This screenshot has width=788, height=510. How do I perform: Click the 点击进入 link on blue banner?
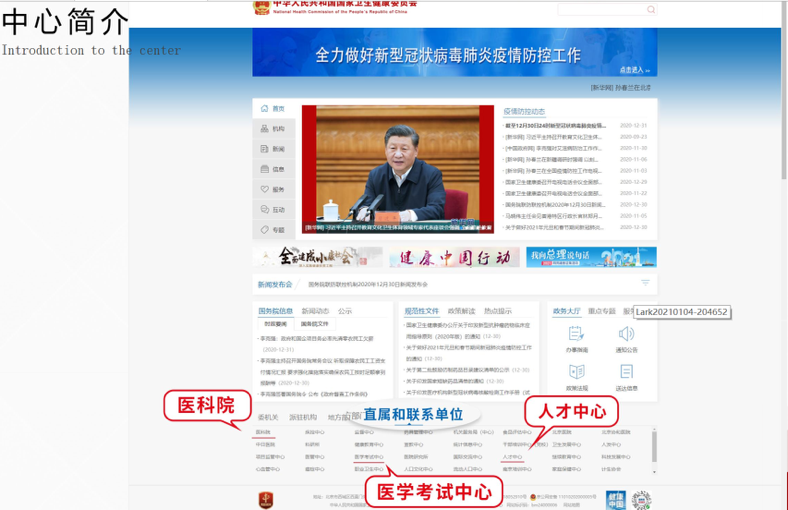[x=634, y=70]
